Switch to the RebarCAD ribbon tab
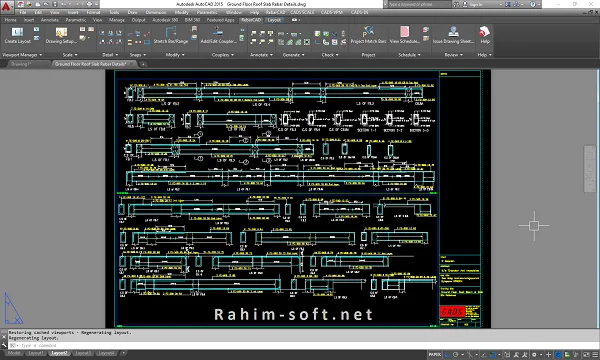The image size is (600, 360). (x=251, y=20)
